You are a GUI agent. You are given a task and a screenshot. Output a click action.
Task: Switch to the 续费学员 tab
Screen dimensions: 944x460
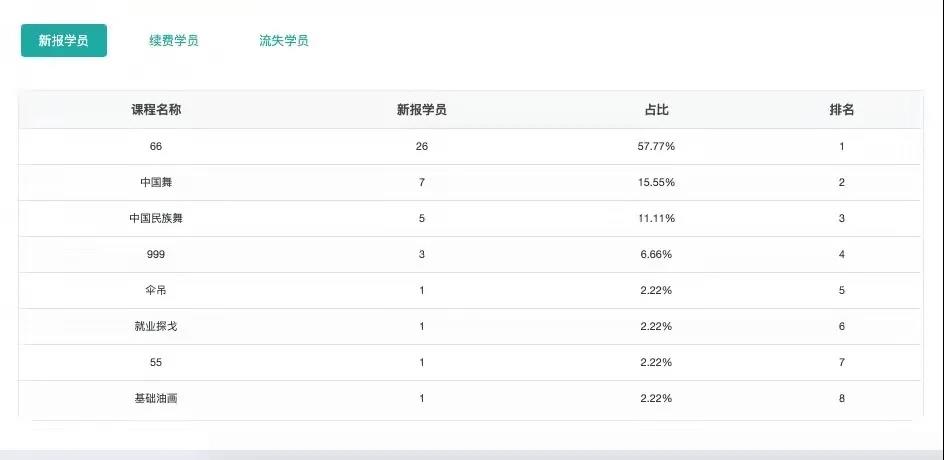pyautogui.click(x=174, y=41)
